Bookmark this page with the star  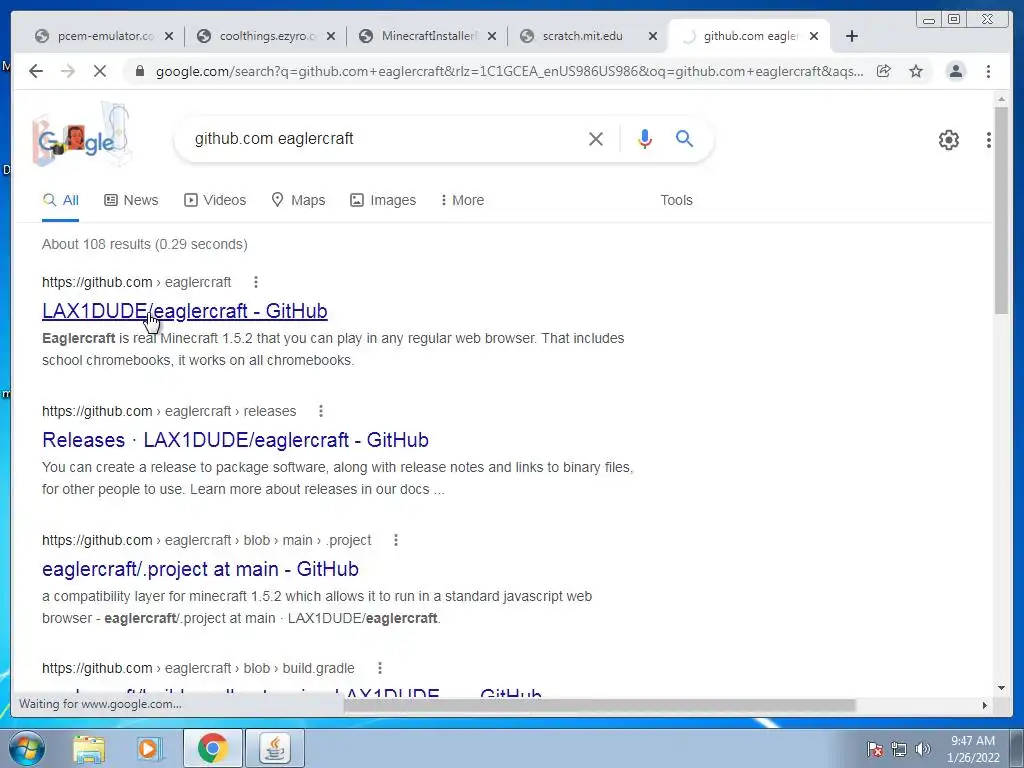pos(916,71)
